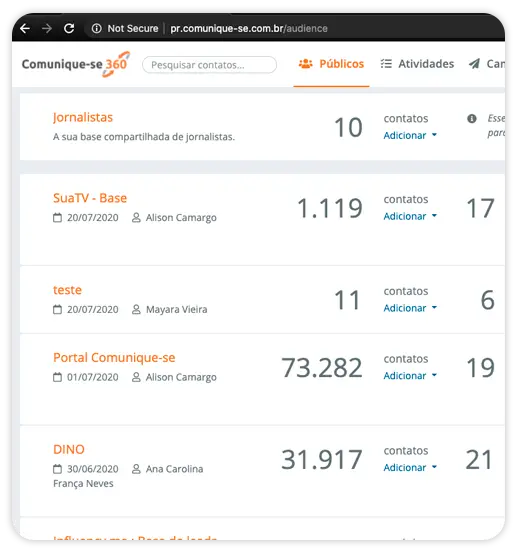Select the 10 contacts count
517x553 pixels.
[x=348, y=127]
